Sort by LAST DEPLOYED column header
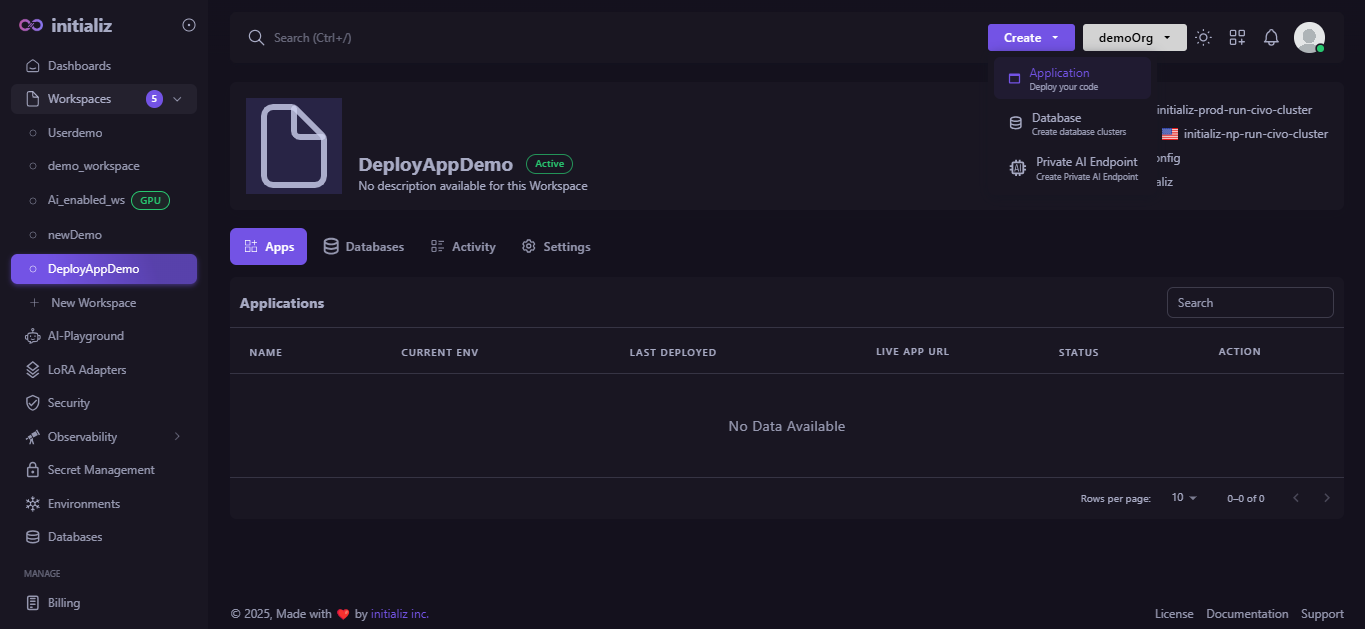Viewport: 1365px width, 629px height. click(x=673, y=352)
